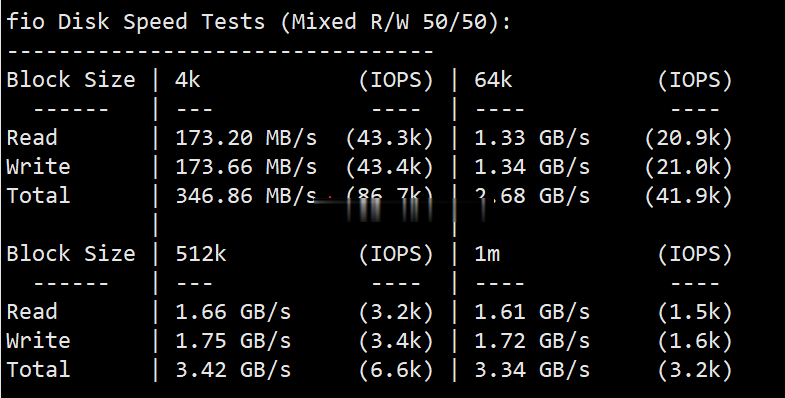Image resolution: width=785 pixels, height=398 pixels.
Task: Select the (41.9k) IOPS total value
Action: tap(688, 196)
